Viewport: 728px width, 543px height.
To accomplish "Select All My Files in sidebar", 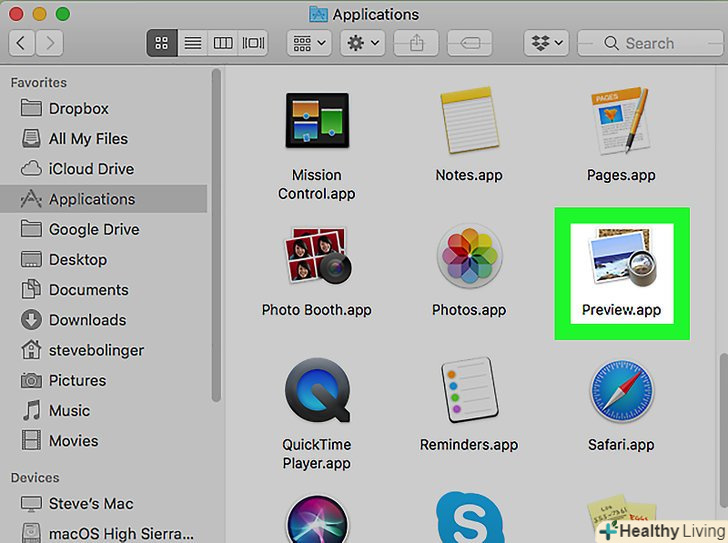I will tap(104, 139).
